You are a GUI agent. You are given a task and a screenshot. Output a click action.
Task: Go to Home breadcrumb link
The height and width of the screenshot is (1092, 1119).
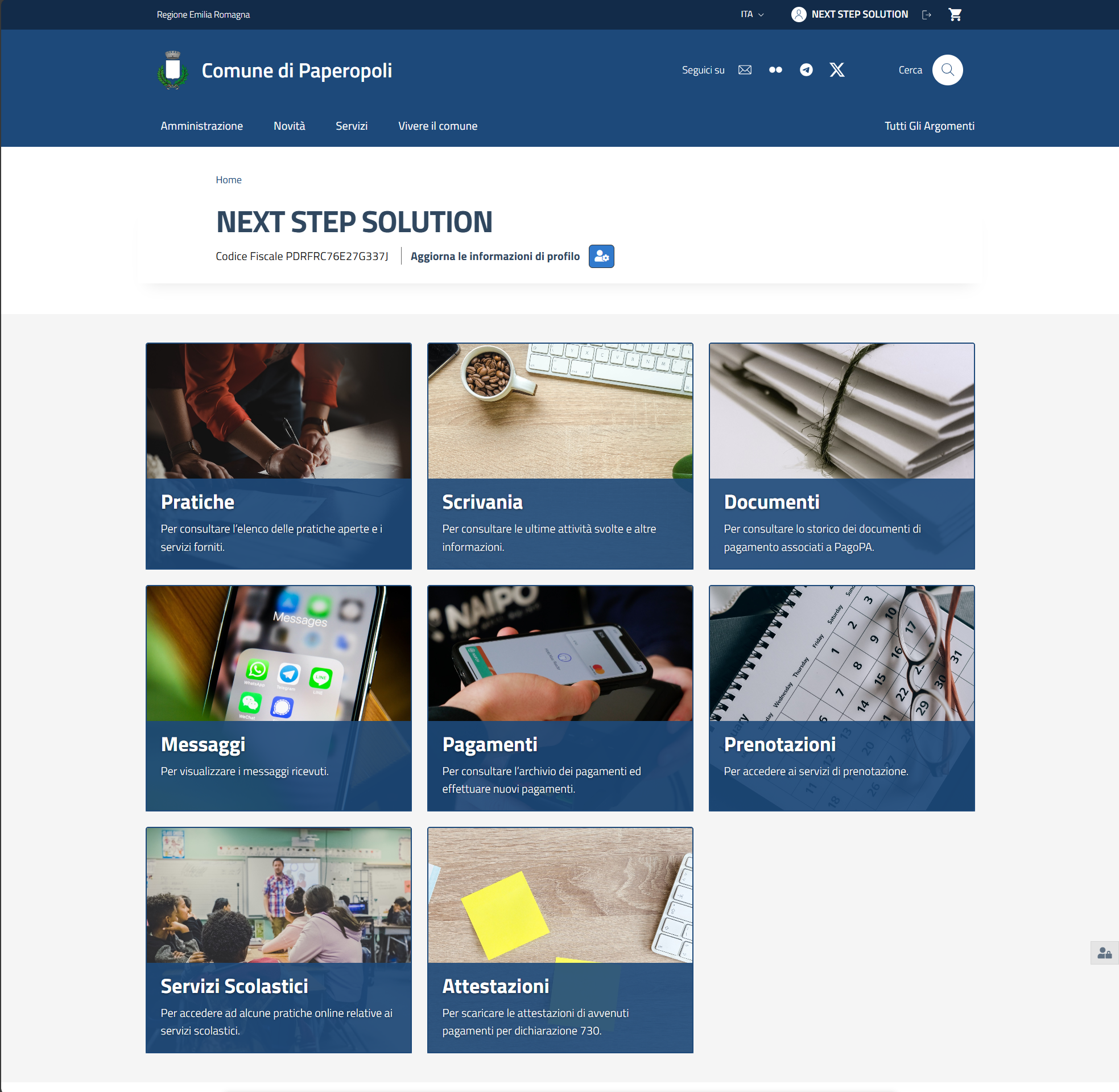228,179
